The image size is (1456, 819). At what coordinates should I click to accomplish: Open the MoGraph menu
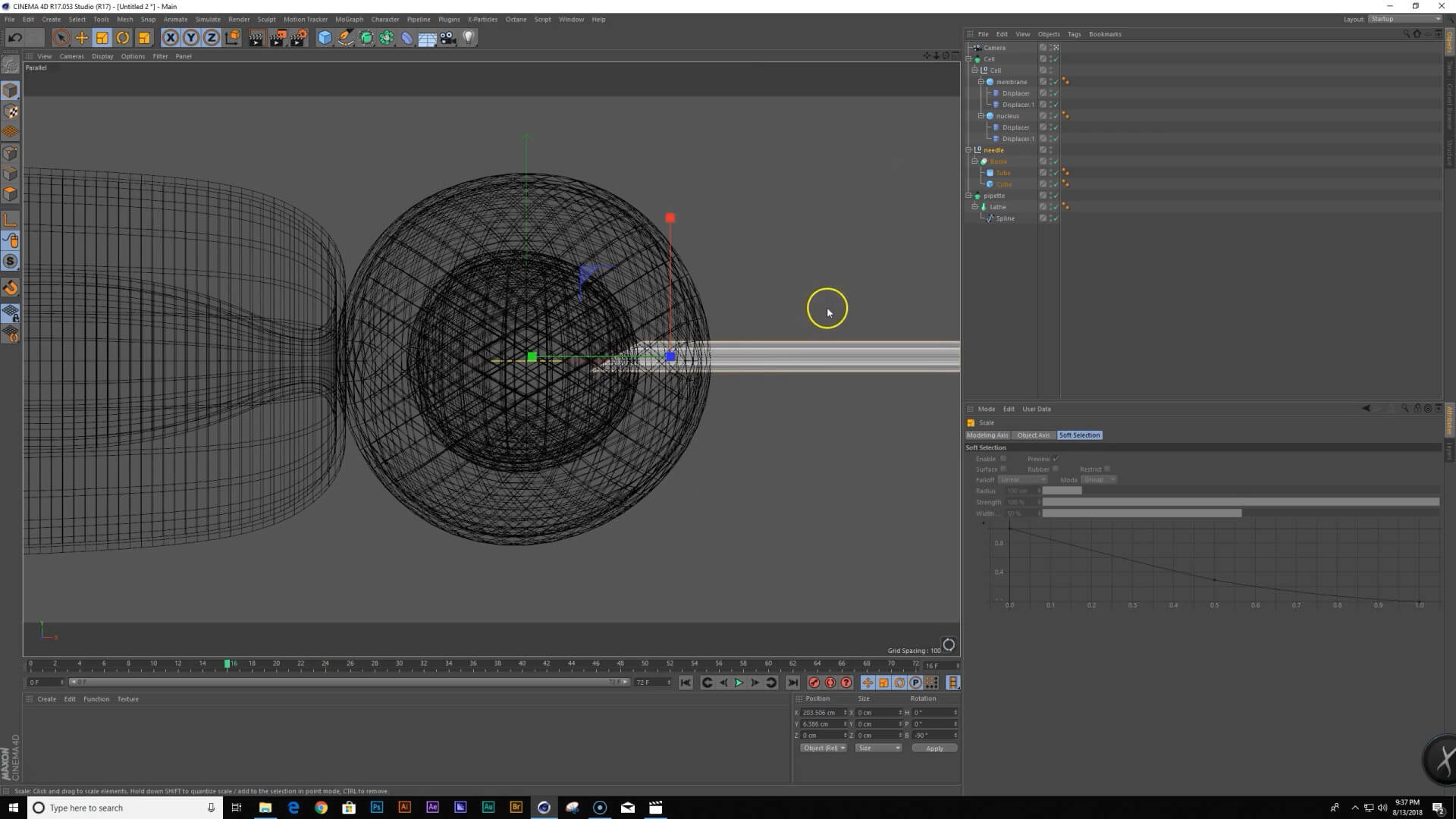pos(349,20)
